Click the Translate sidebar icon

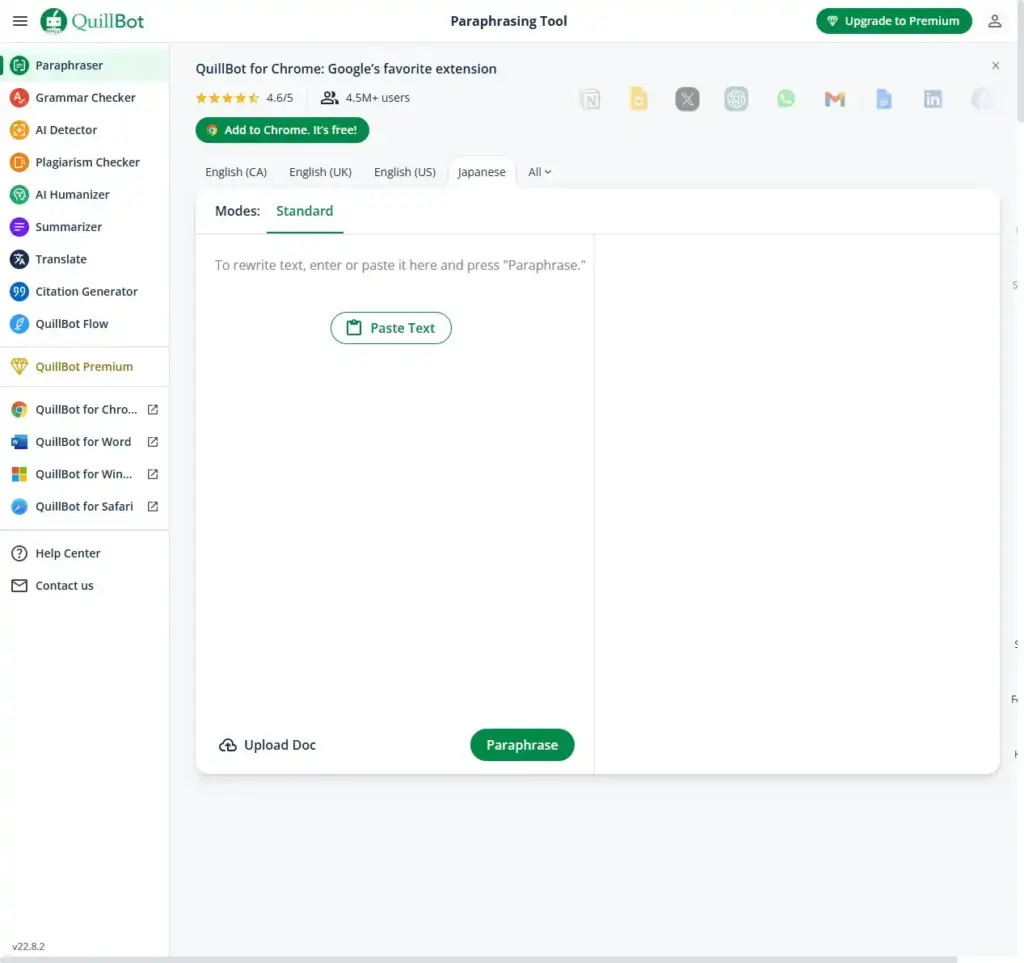(20, 259)
